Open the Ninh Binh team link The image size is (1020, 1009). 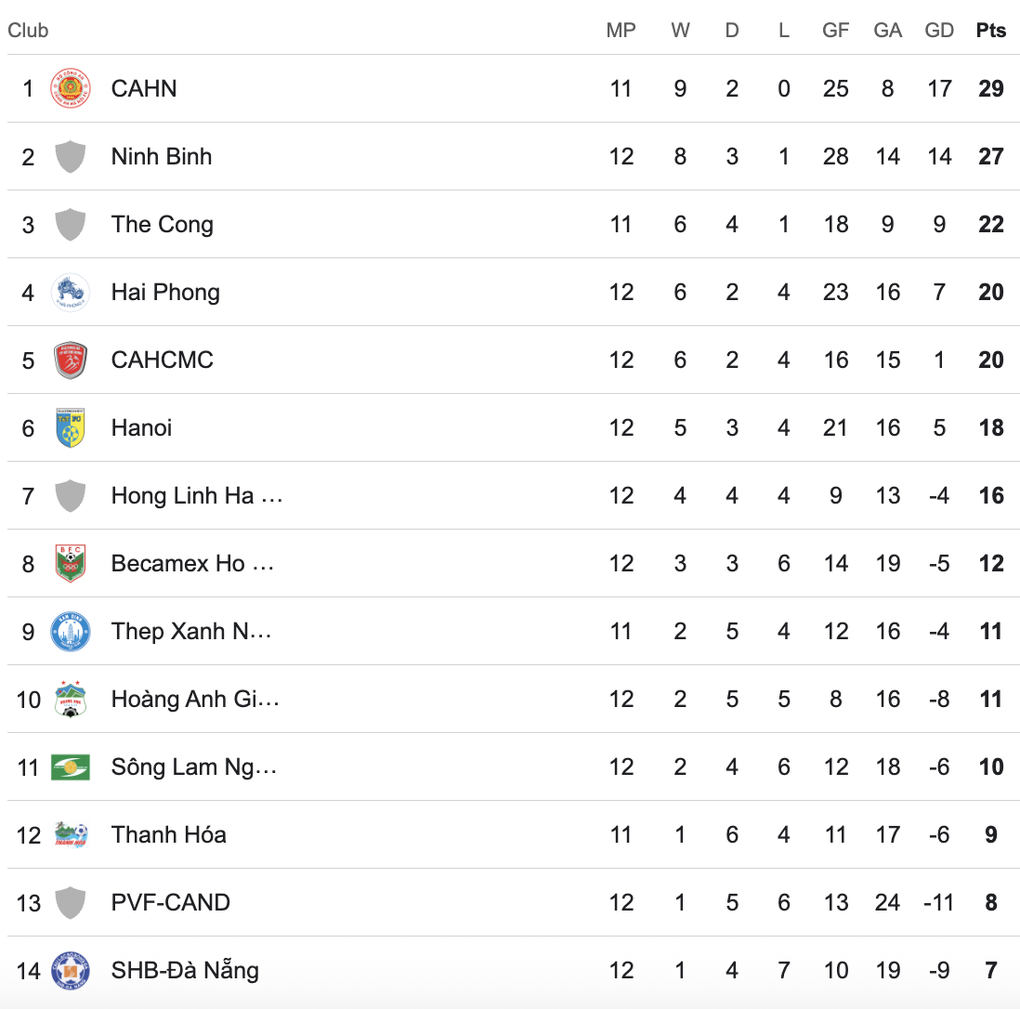coord(161,157)
